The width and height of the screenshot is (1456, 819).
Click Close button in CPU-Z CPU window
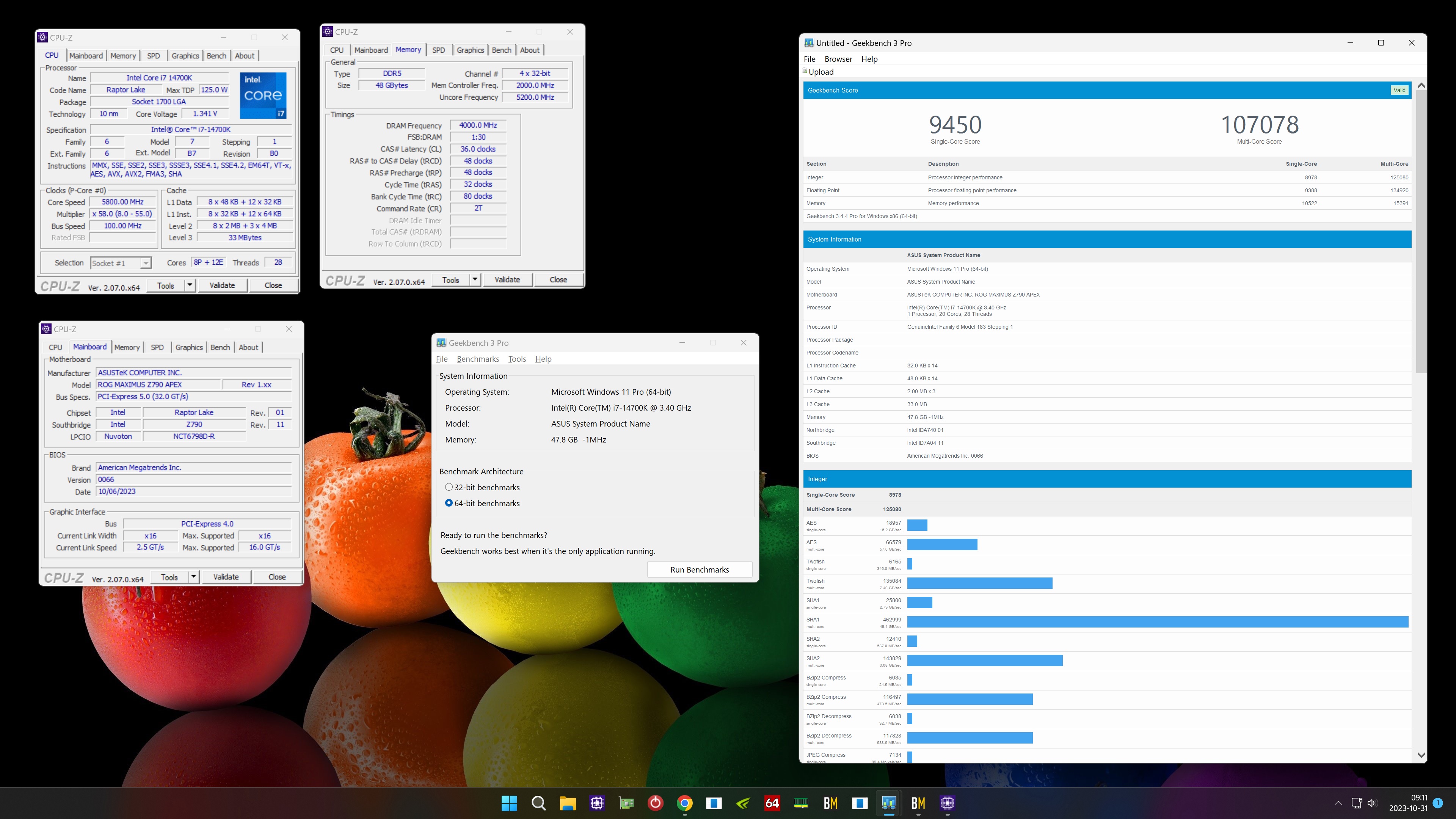(273, 286)
